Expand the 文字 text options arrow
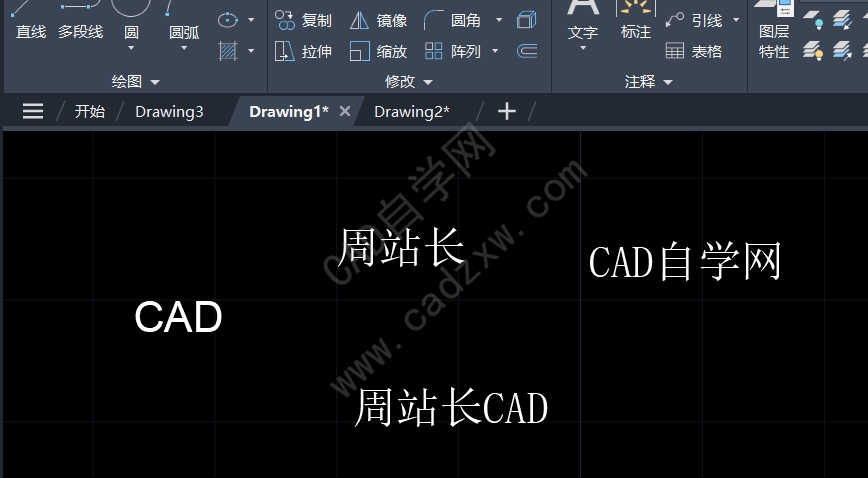Viewport: 868px width, 478px height. coord(583,48)
